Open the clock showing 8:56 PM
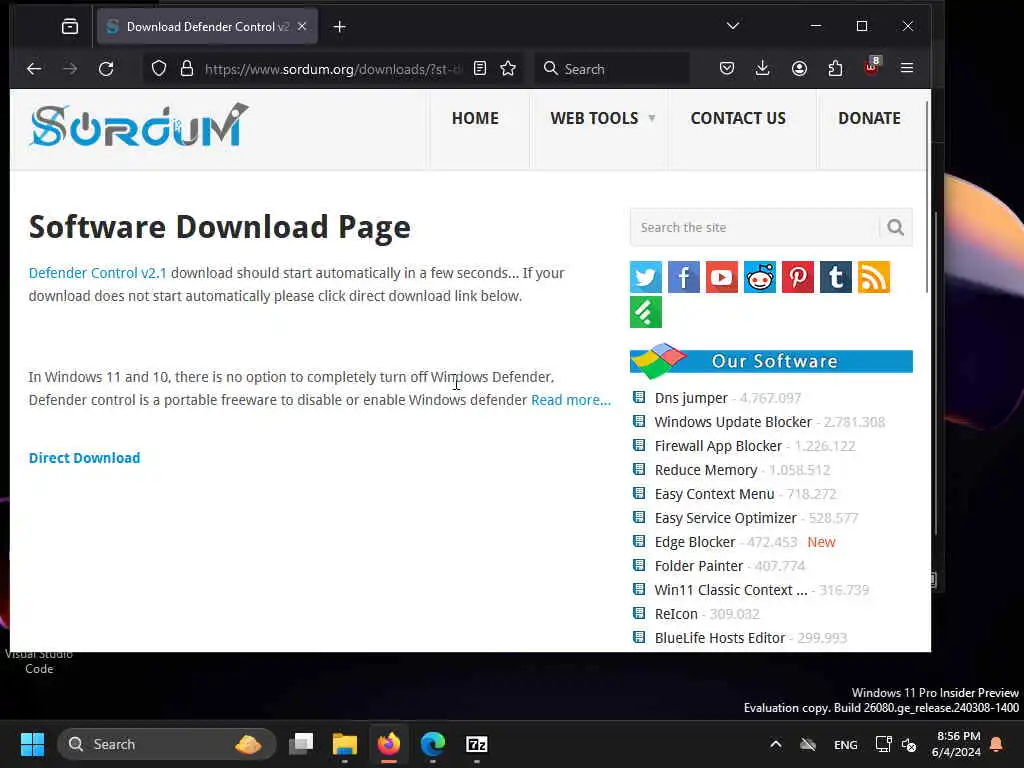 (x=956, y=744)
